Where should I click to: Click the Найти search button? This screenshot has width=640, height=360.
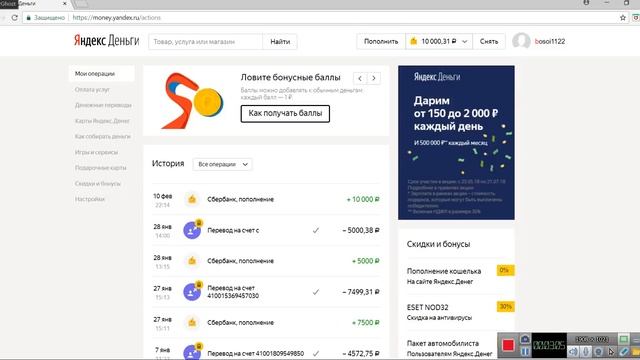pos(280,42)
